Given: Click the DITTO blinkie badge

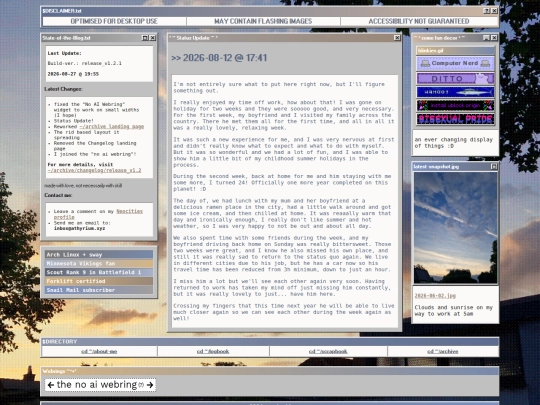Looking at the screenshot, I should (x=455, y=79).
